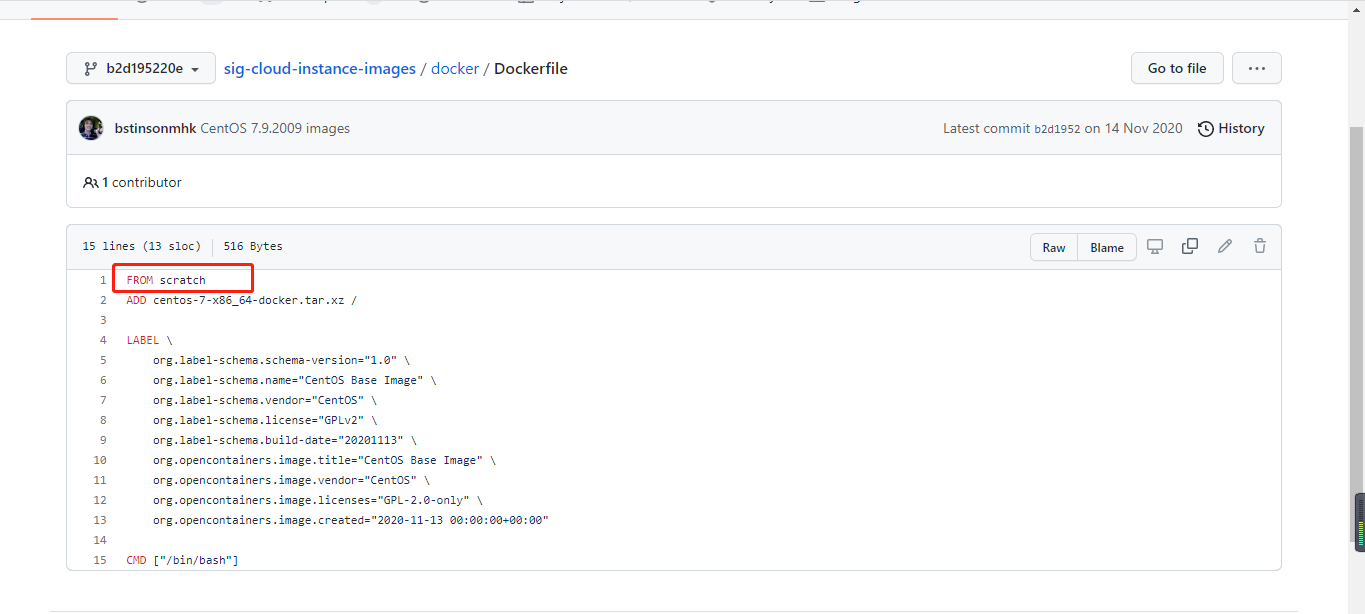Click 15 lines (13 sloc) file info
Image resolution: width=1365 pixels, height=614 pixels.
point(141,246)
